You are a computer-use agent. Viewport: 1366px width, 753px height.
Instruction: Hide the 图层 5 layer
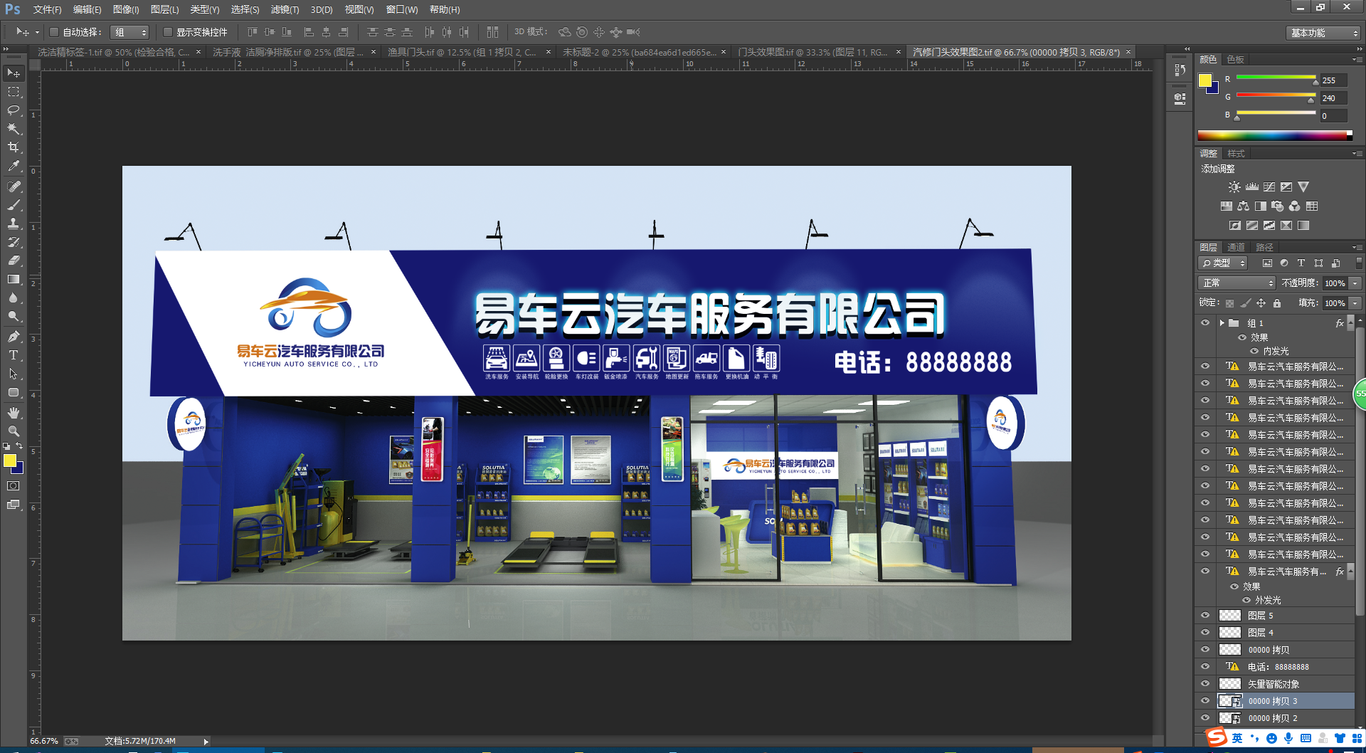pyautogui.click(x=1205, y=616)
